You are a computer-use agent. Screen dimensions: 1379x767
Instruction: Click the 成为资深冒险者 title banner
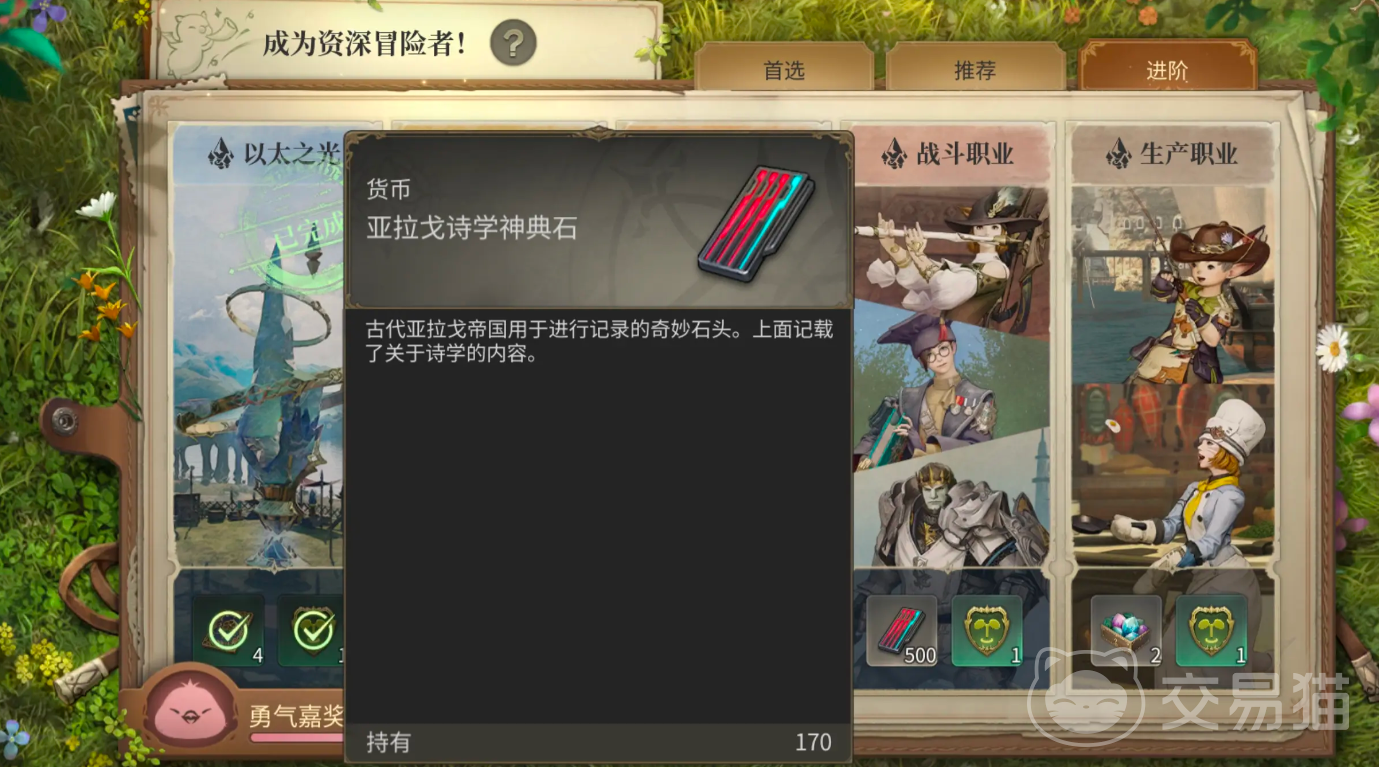click(x=365, y=43)
